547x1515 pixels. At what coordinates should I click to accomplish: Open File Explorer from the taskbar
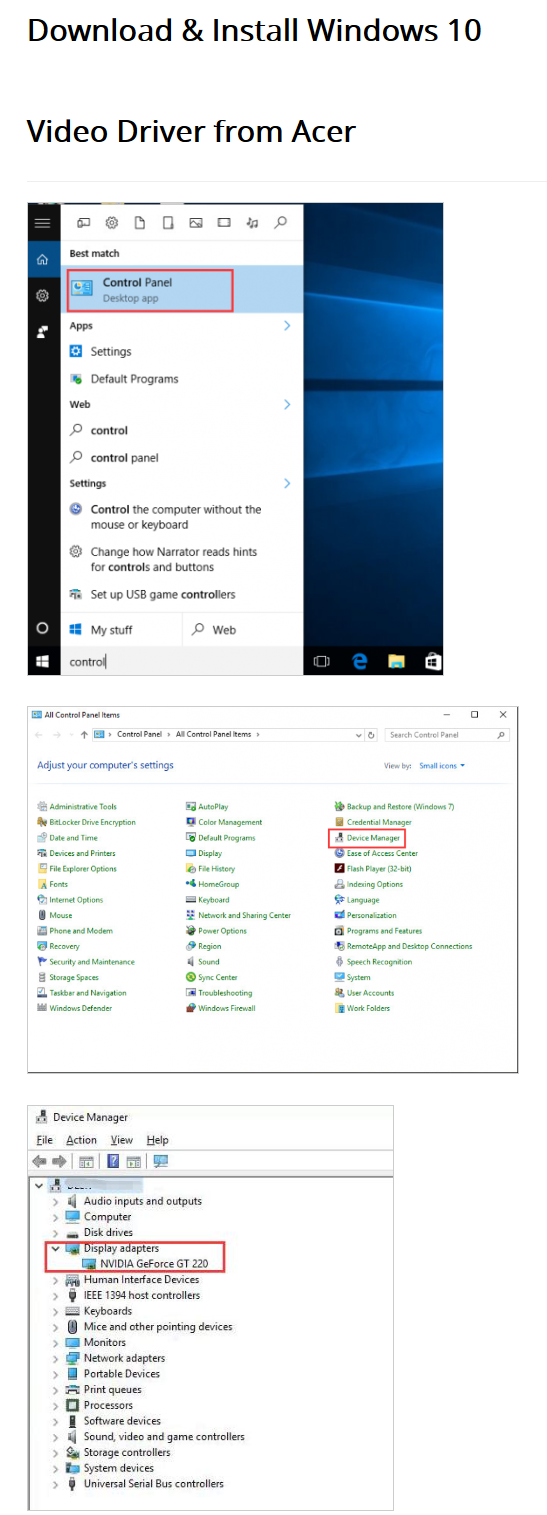(396, 661)
